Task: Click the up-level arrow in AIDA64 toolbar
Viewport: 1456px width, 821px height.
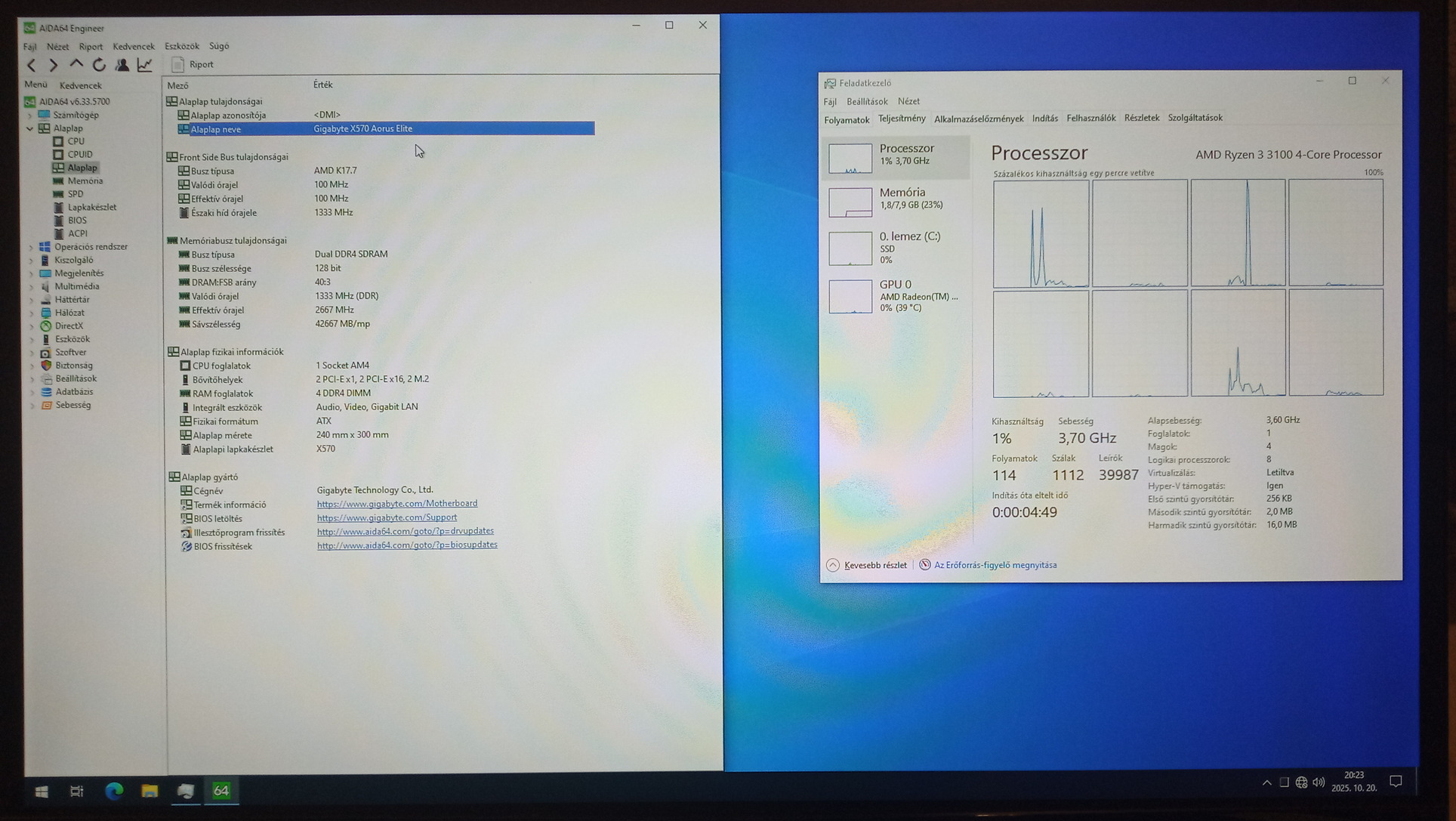Action: pos(76,65)
